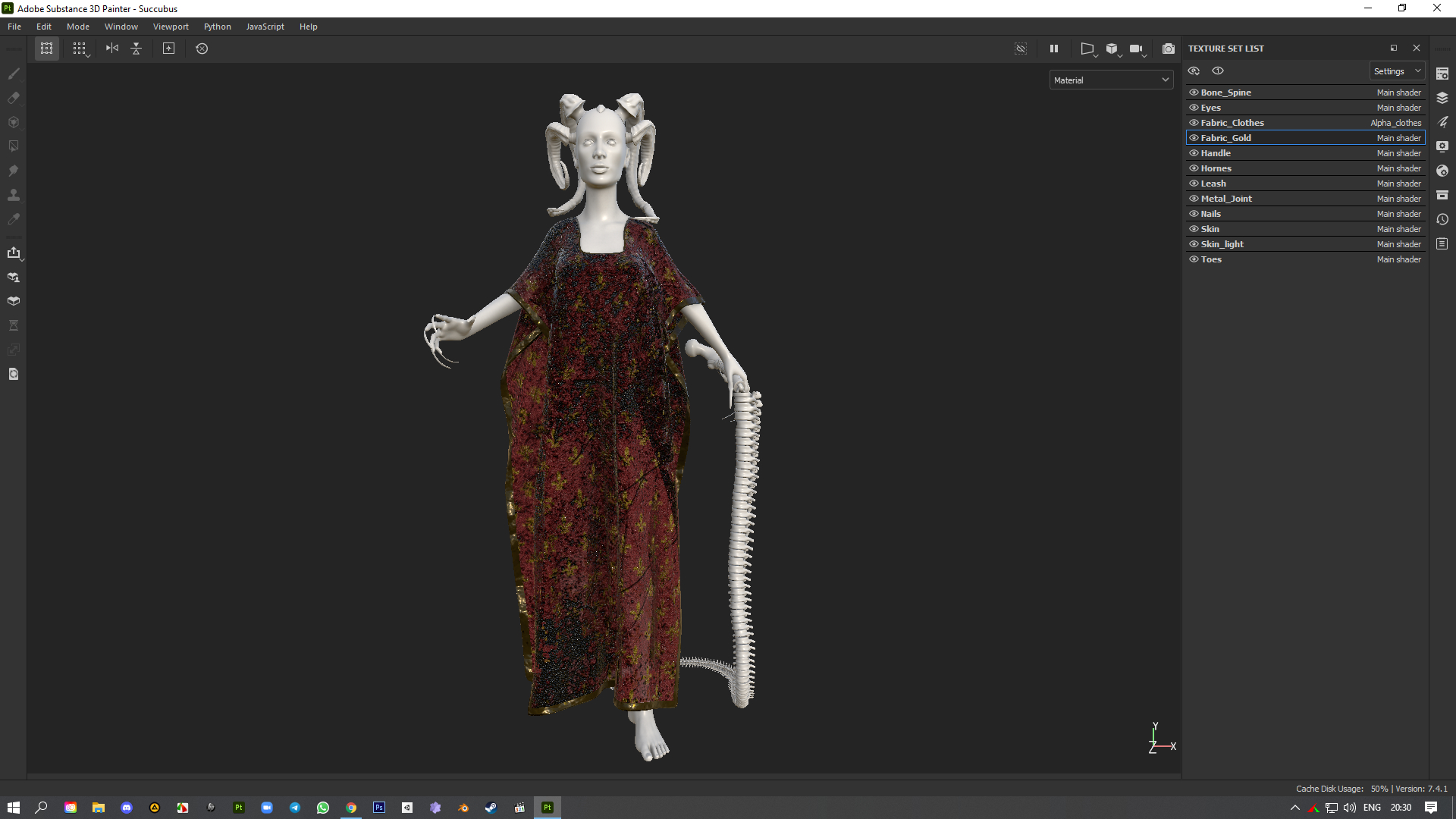
Task: Open the Viewport menu
Action: pos(171,27)
